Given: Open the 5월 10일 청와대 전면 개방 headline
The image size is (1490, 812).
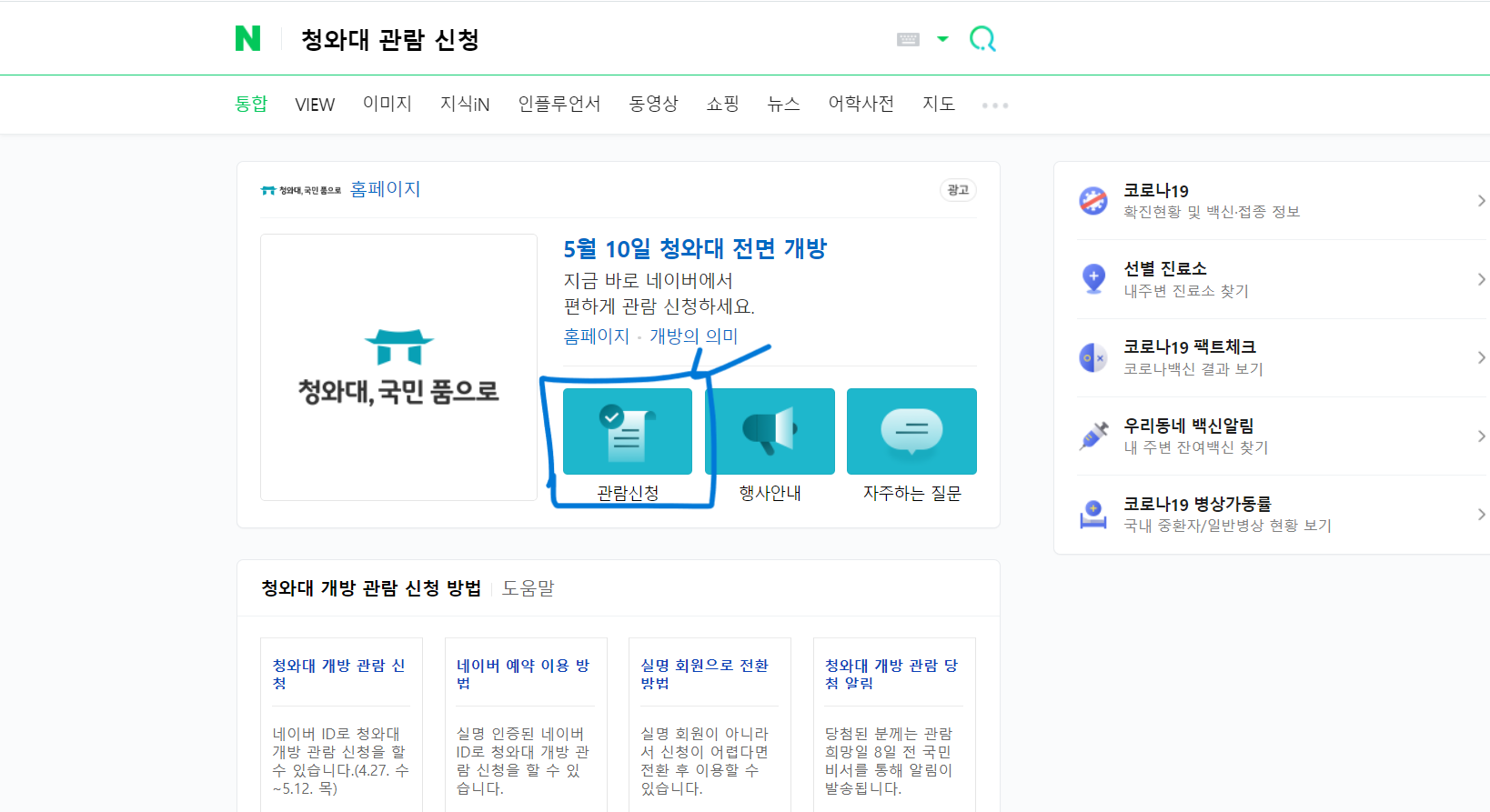Looking at the screenshot, I should pyautogui.click(x=695, y=248).
